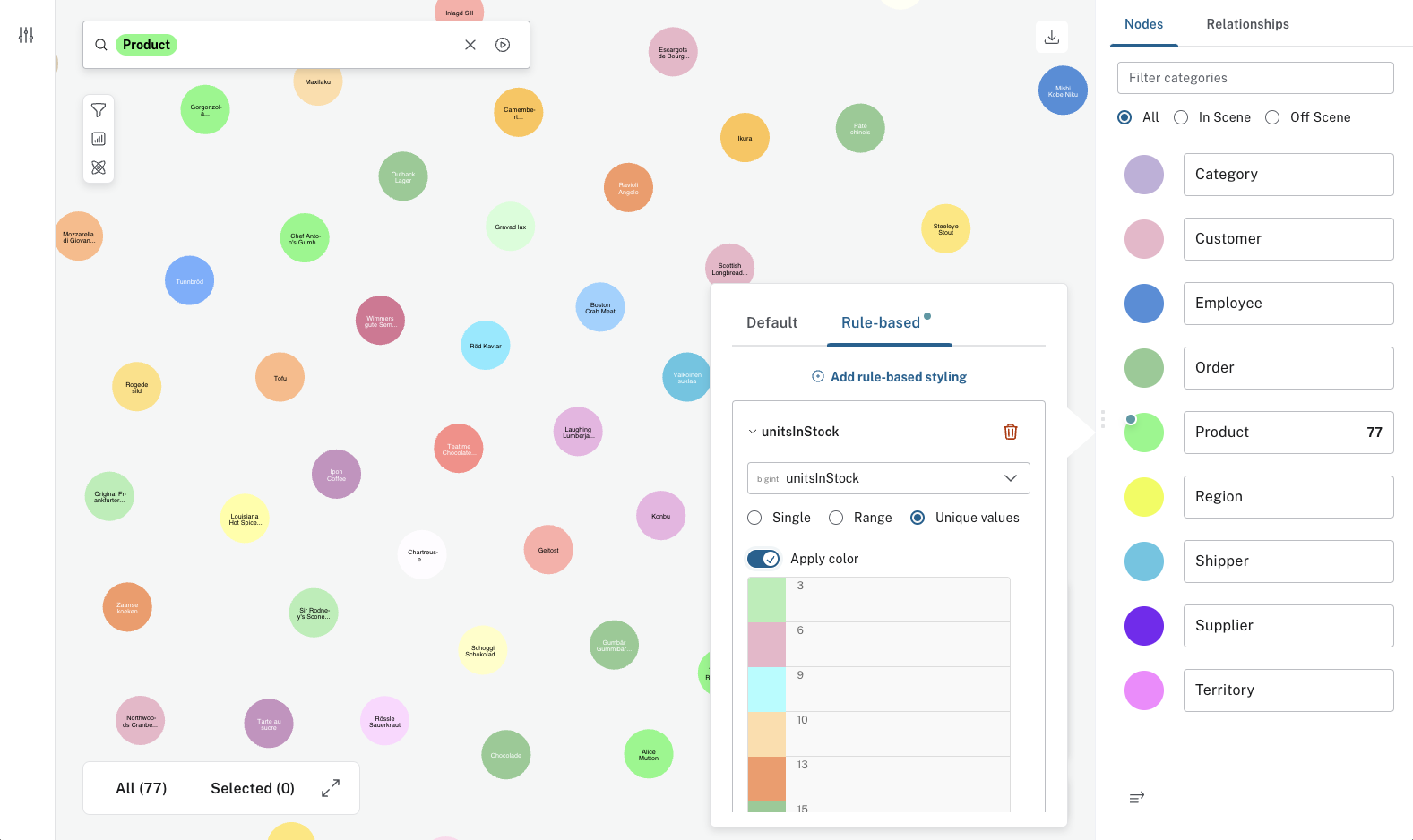Select the Off Scene radio button
The width and height of the screenshot is (1413, 840).
coord(1272,117)
